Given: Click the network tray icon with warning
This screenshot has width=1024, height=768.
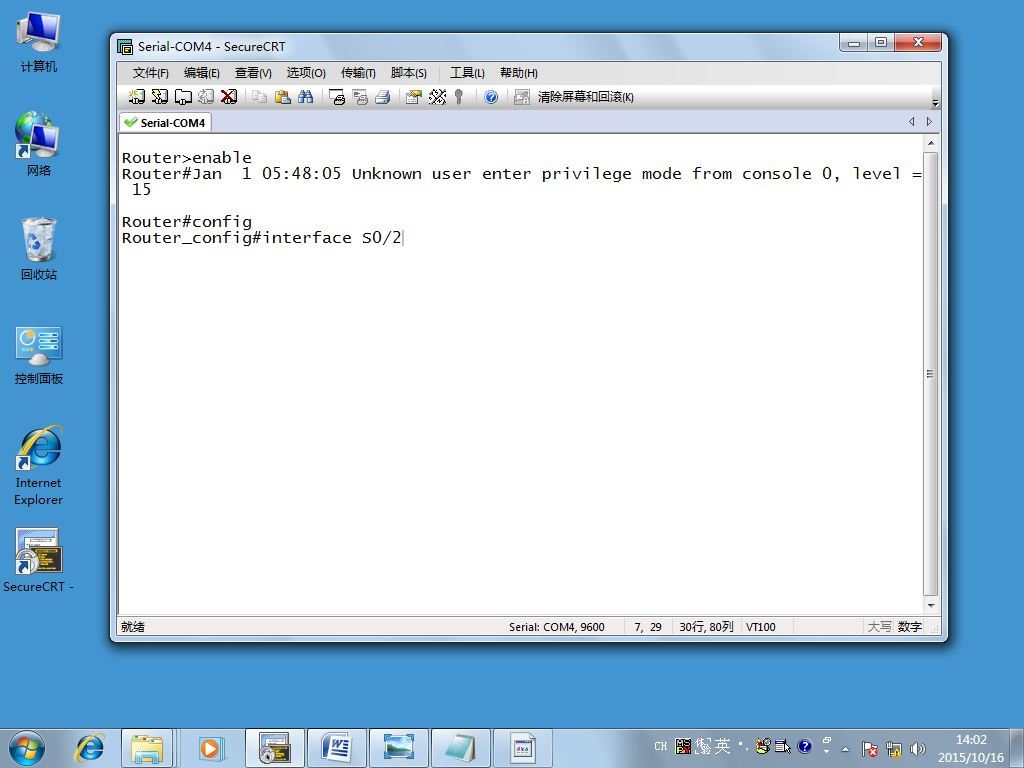Looking at the screenshot, I should coord(893,748).
